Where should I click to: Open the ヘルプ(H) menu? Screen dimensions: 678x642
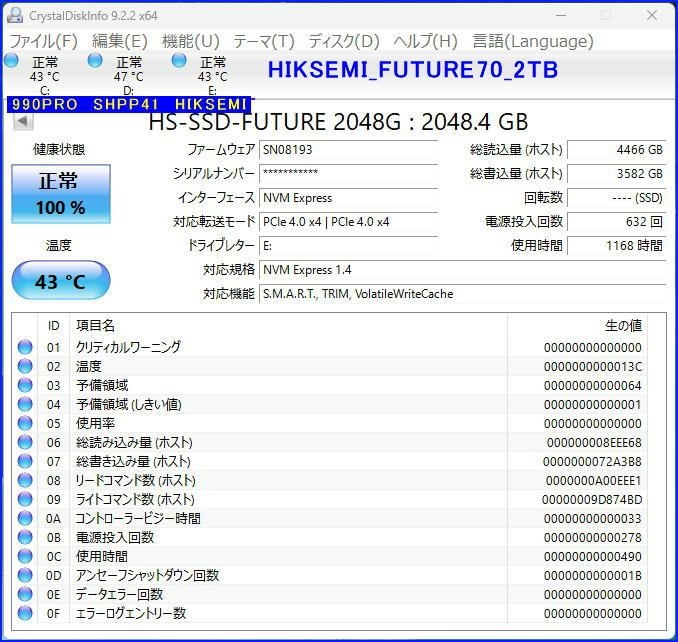point(425,42)
